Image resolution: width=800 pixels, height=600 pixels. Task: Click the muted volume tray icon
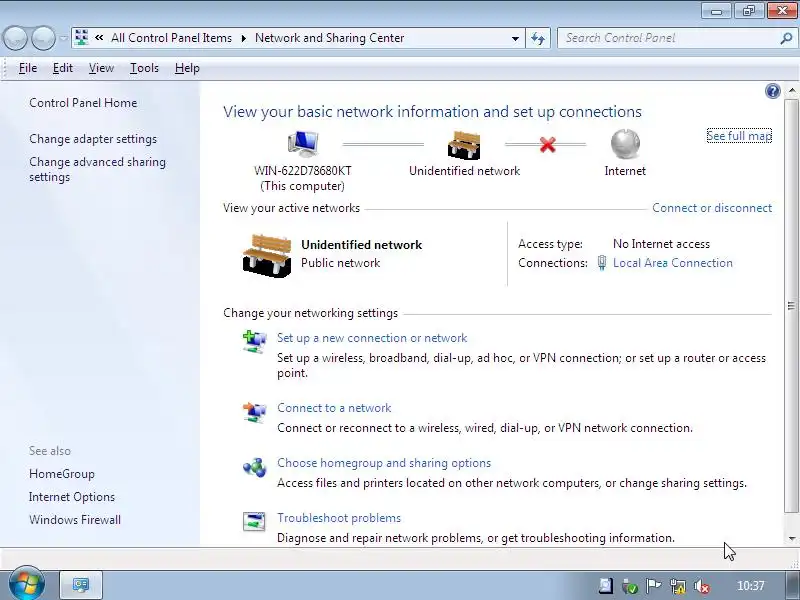[702, 586]
